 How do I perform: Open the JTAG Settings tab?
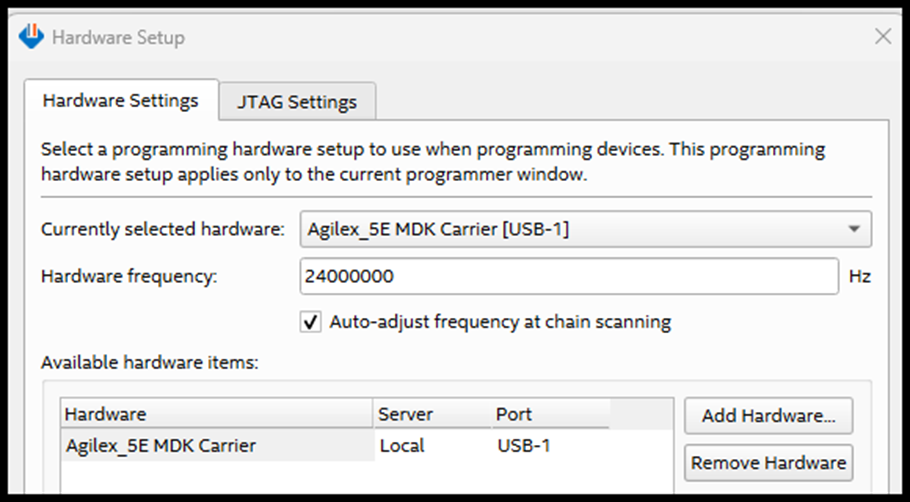tap(297, 102)
